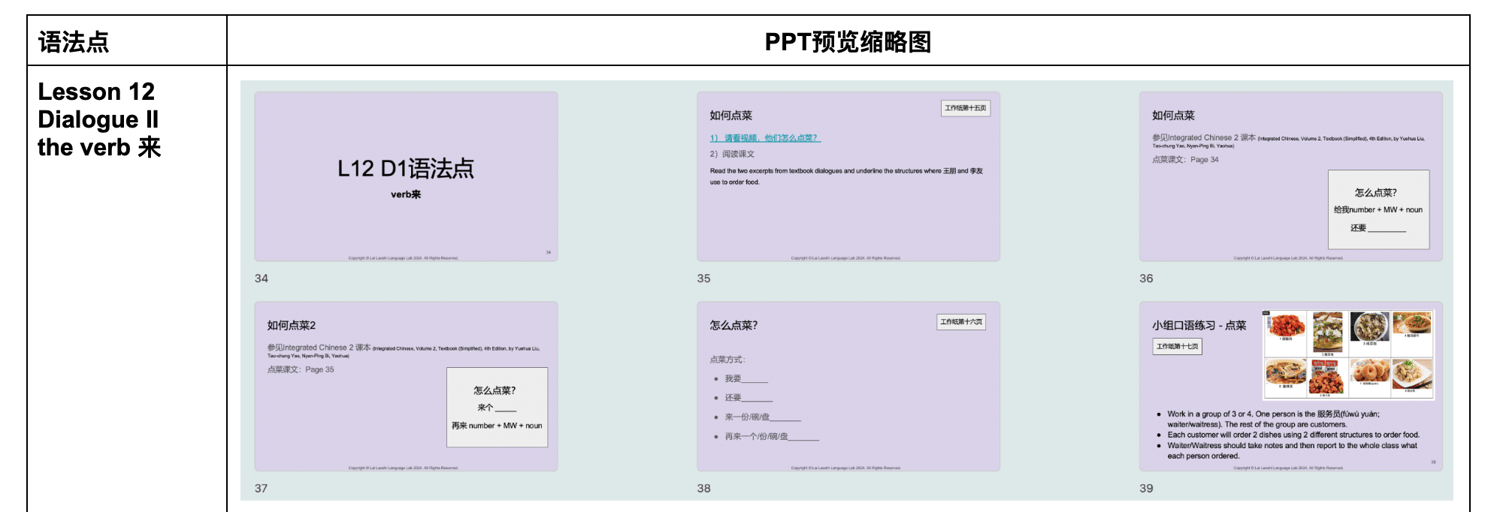
Task: Select the 语法点 column header
Action: (74, 41)
